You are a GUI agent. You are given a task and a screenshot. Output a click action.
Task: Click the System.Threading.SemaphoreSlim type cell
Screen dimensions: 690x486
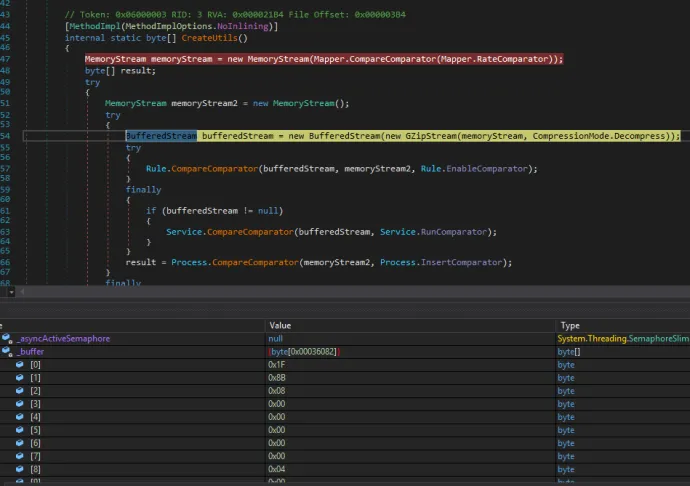(623, 339)
